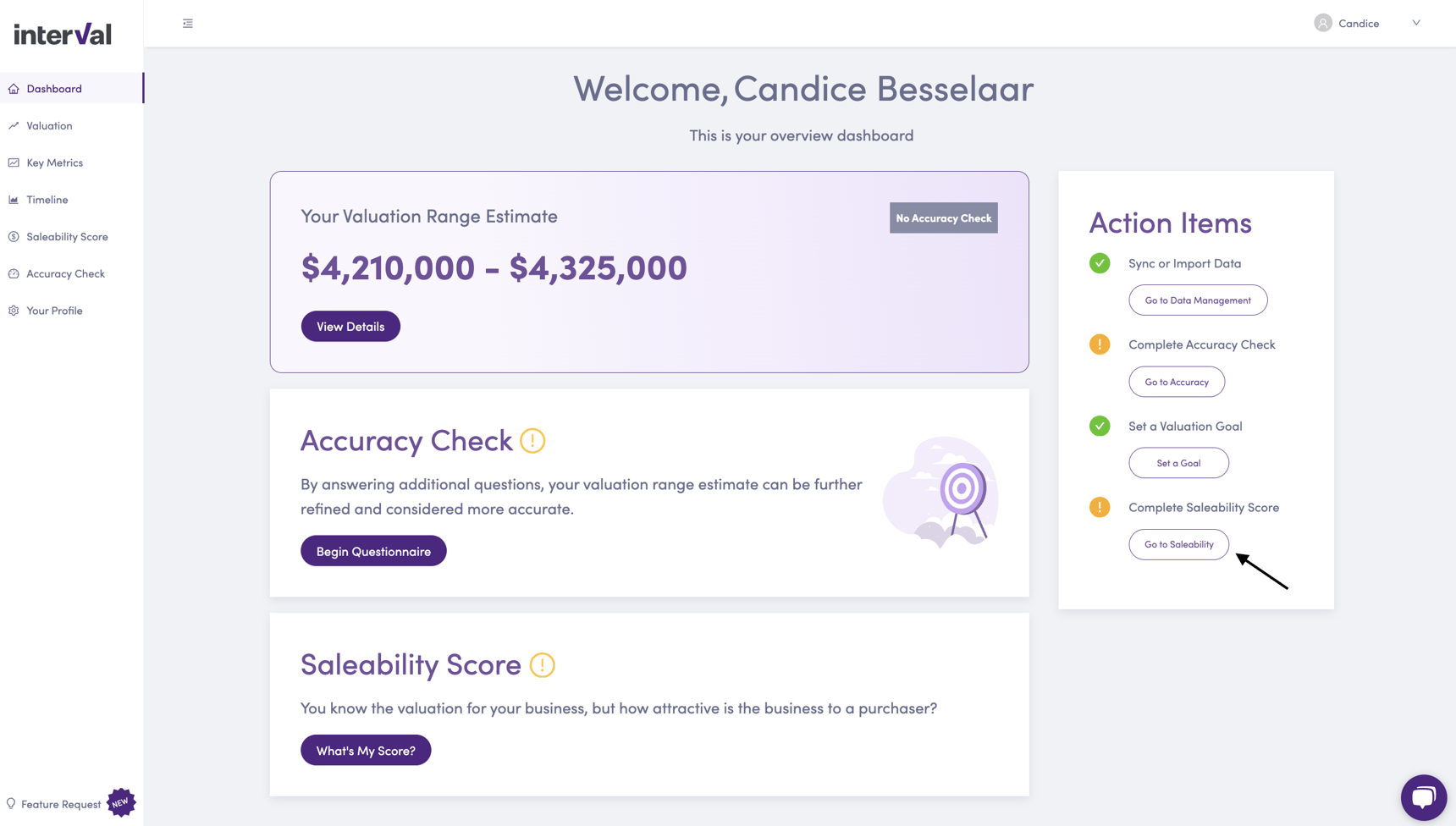Click the Saleability Score dollar icon
Image resolution: width=1456 pixels, height=826 pixels.
tap(14, 236)
